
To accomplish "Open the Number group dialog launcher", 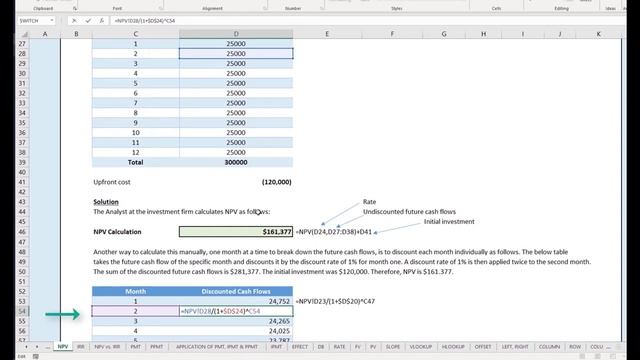I will tap(322, 8).
